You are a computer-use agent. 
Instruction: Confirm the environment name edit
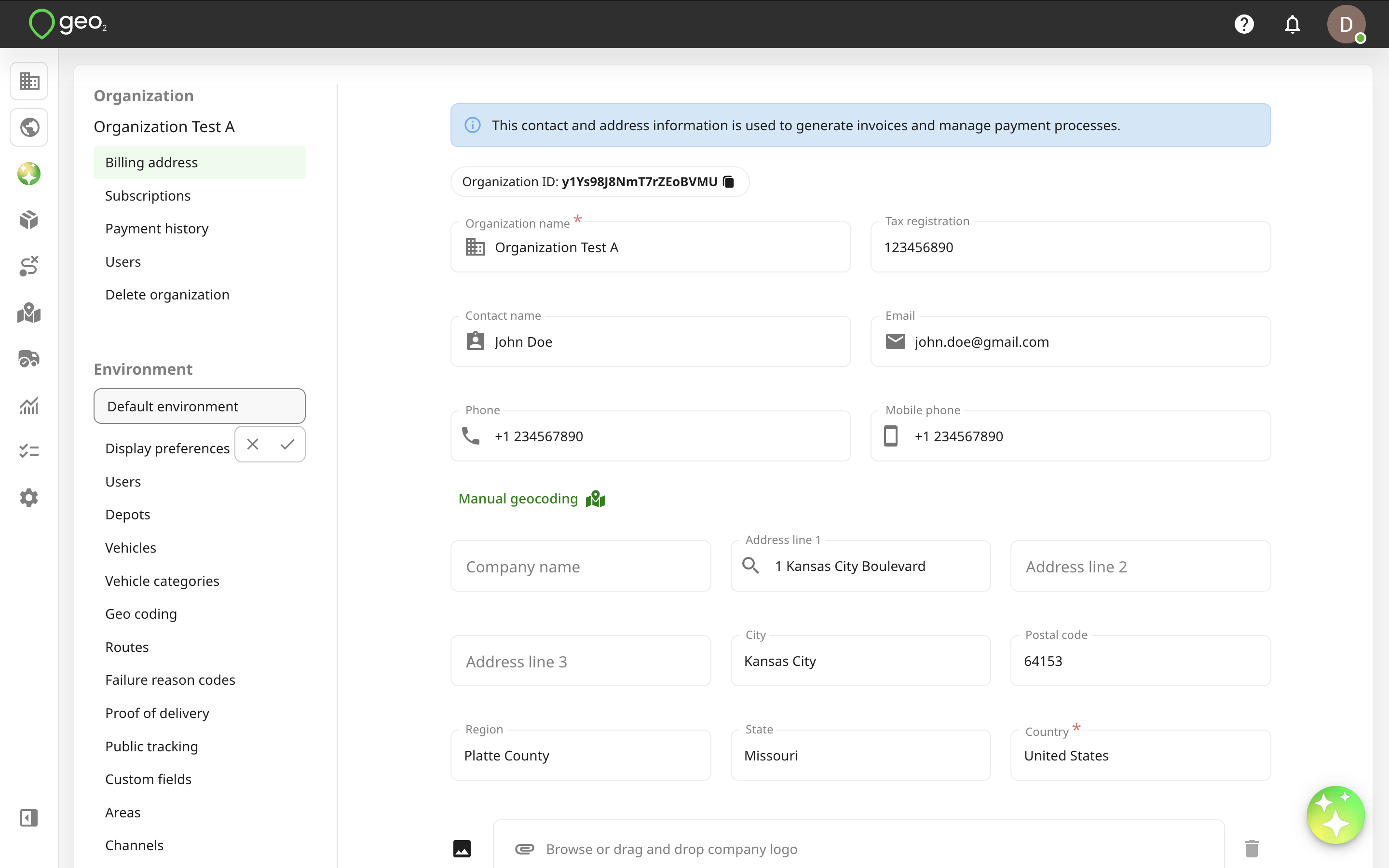click(x=287, y=444)
